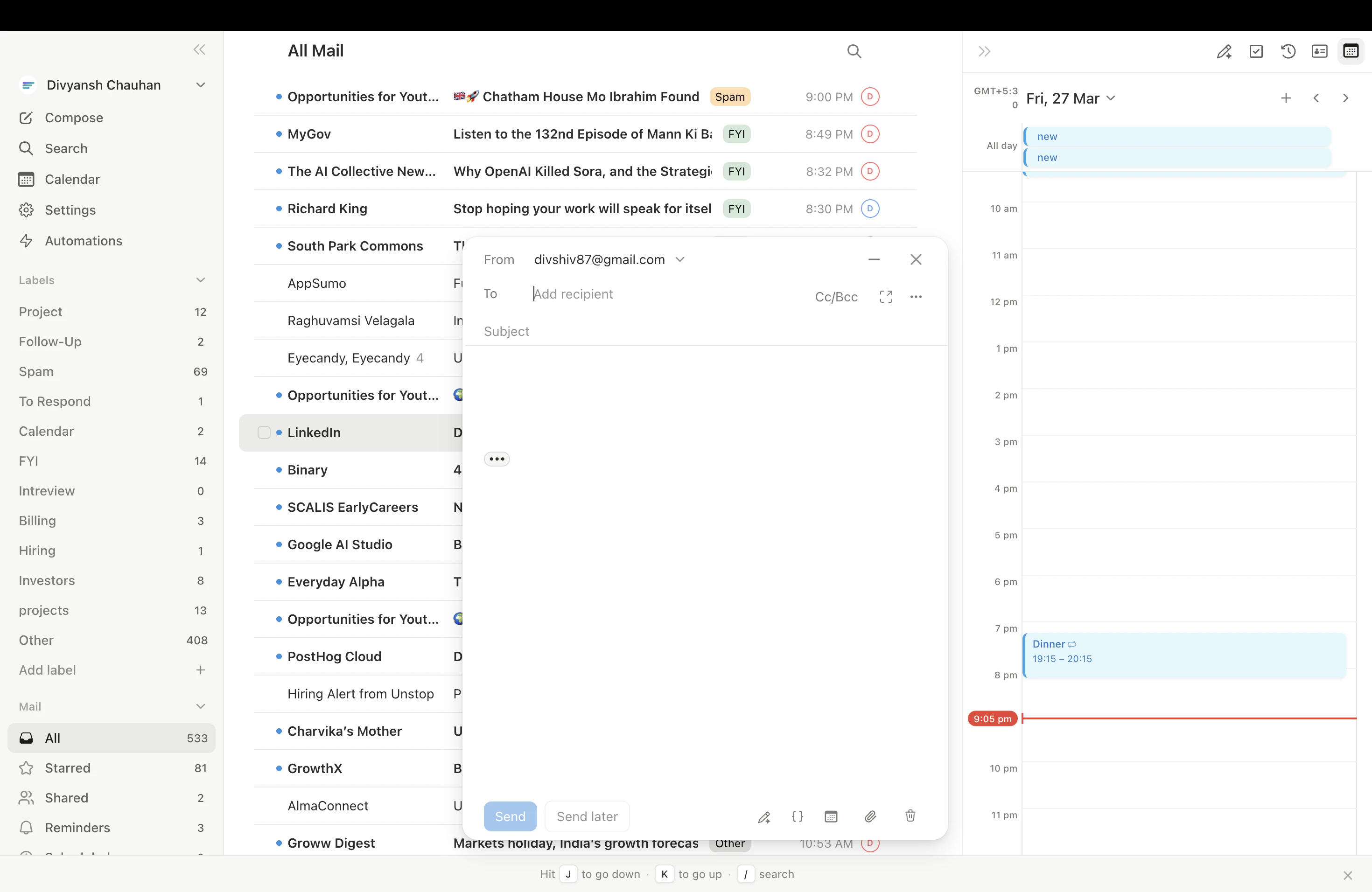Image resolution: width=1372 pixels, height=892 pixels.
Task: Attach a file to the email
Action: (870, 816)
